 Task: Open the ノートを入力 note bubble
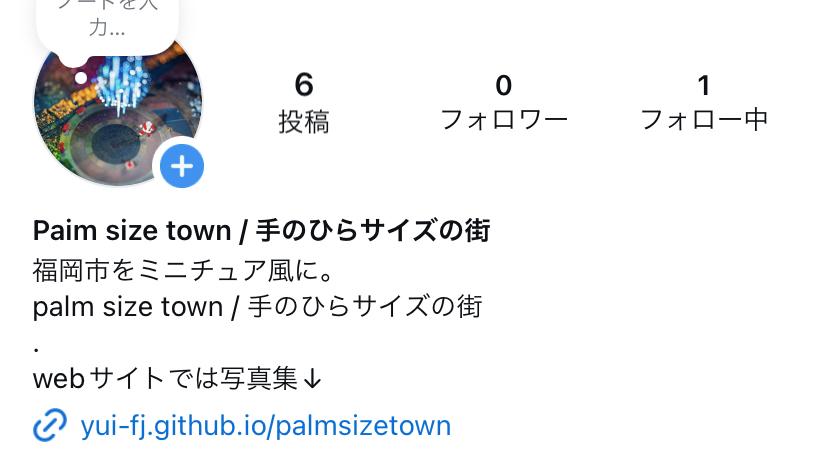pyautogui.click(x=107, y=20)
